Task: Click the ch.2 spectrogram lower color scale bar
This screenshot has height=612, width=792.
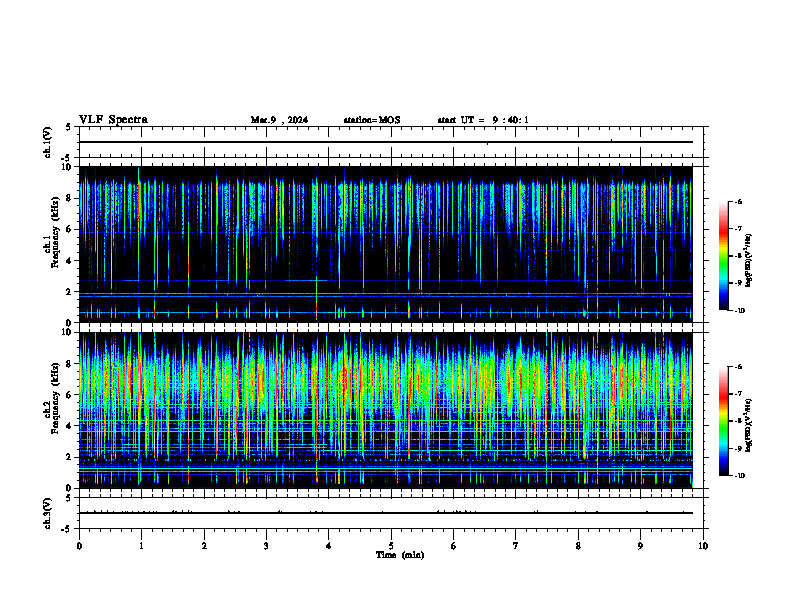Action: [x=723, y=421]
